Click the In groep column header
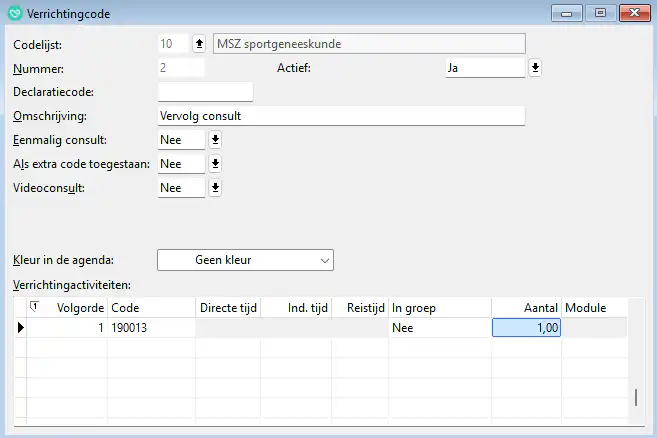Viewport: 657px width, 438px height. pos(440,308)
